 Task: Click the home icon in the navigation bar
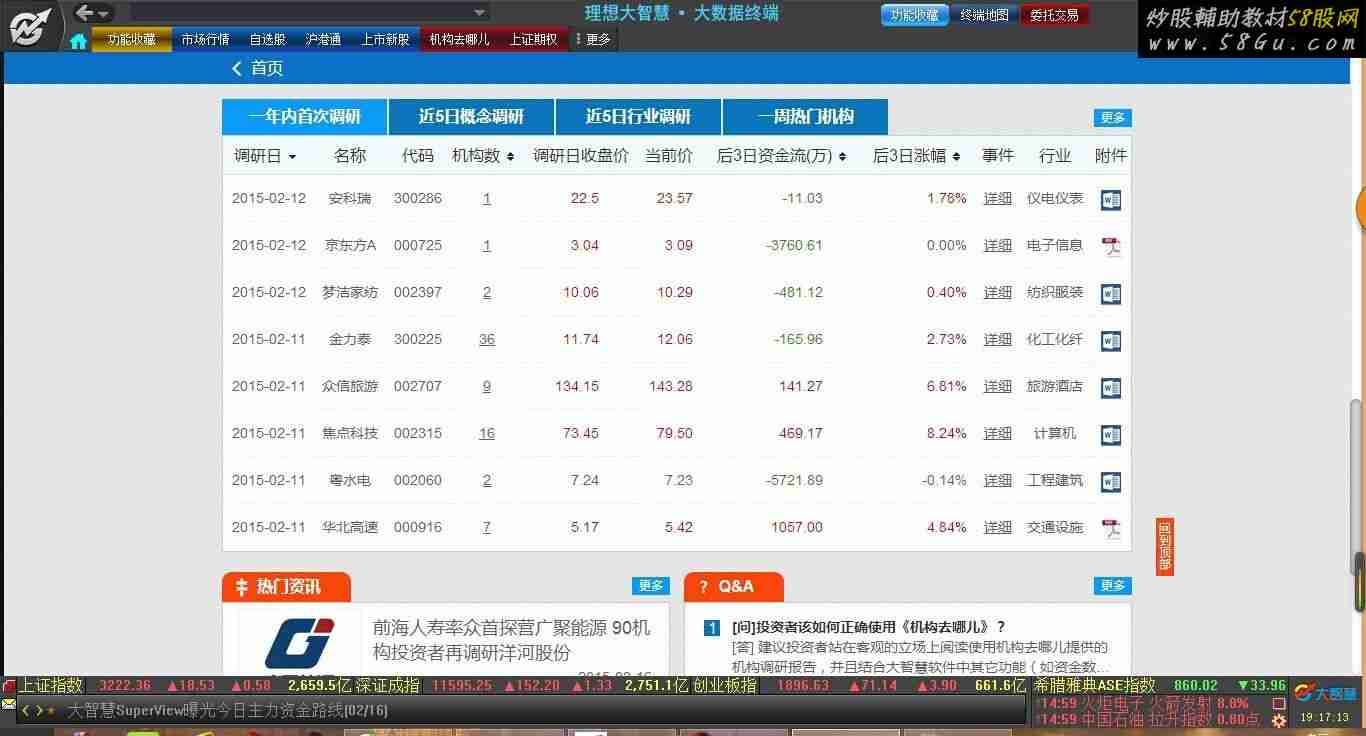pos(78,41)
